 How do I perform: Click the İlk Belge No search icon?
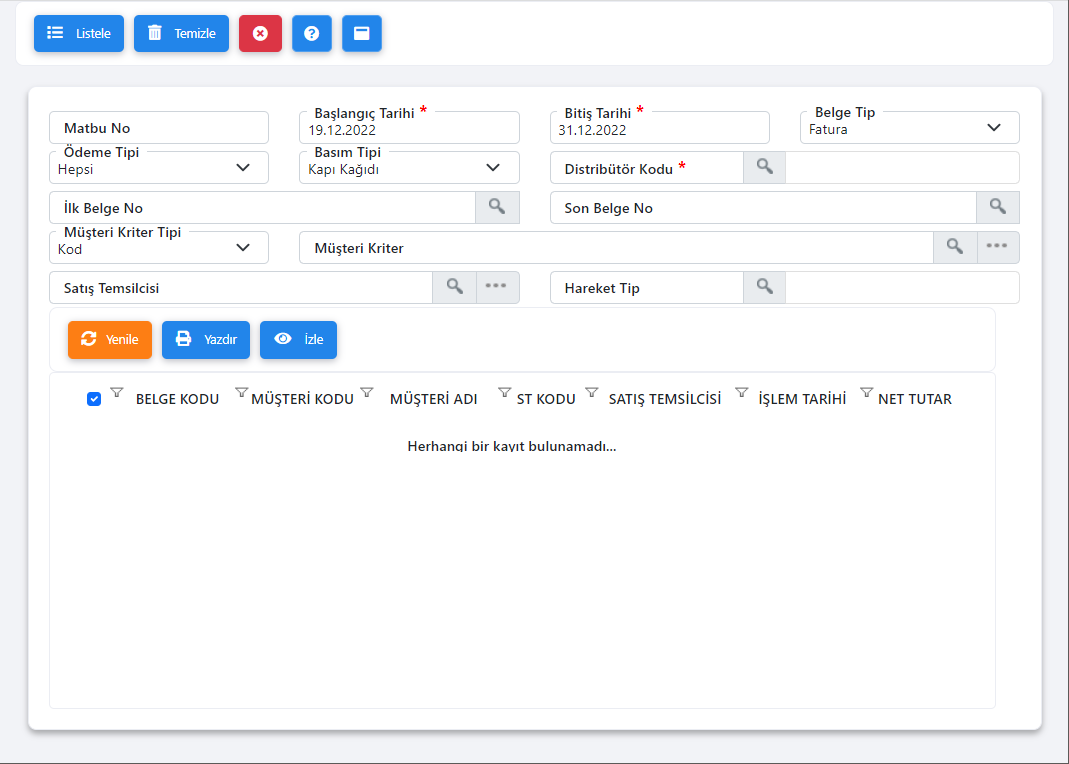coord(497,207)
